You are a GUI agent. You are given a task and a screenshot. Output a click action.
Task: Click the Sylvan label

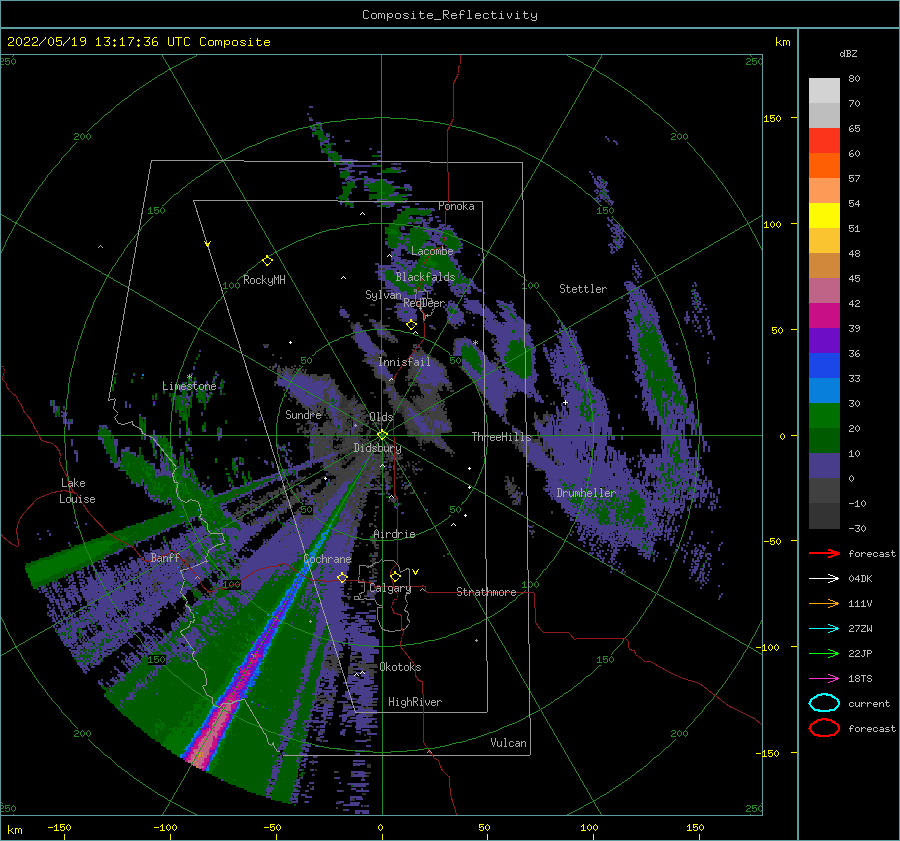383,294
